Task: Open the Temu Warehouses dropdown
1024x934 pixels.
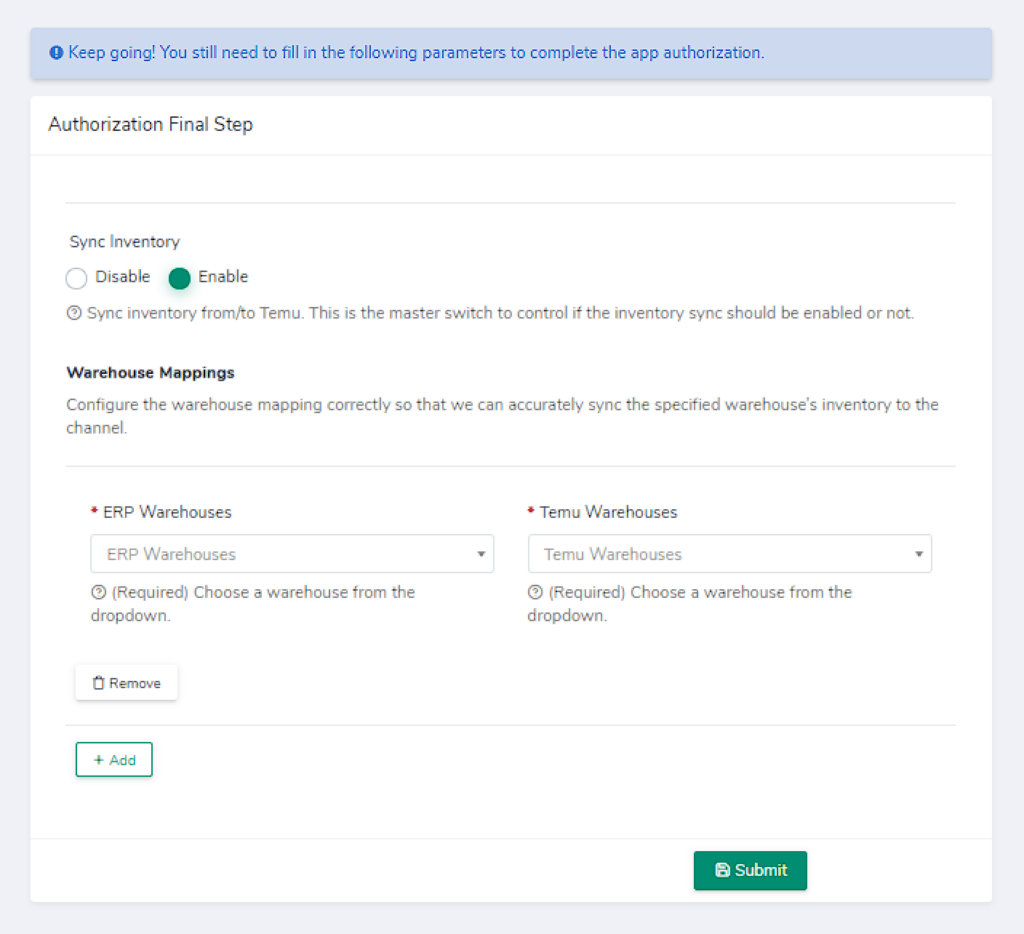Action: [x=729, y=554]
